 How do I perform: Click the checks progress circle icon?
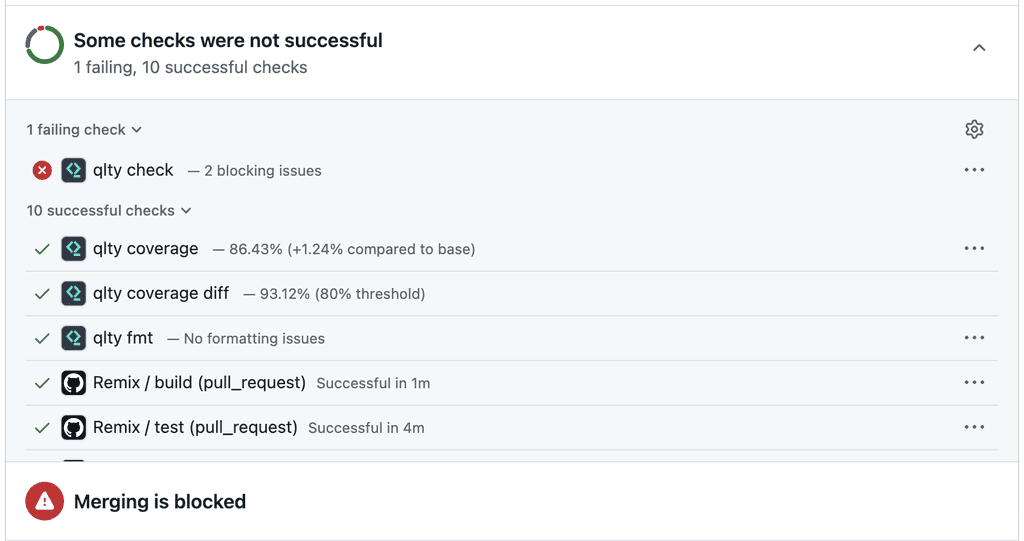pyautogui.click(x=44, y=45)
